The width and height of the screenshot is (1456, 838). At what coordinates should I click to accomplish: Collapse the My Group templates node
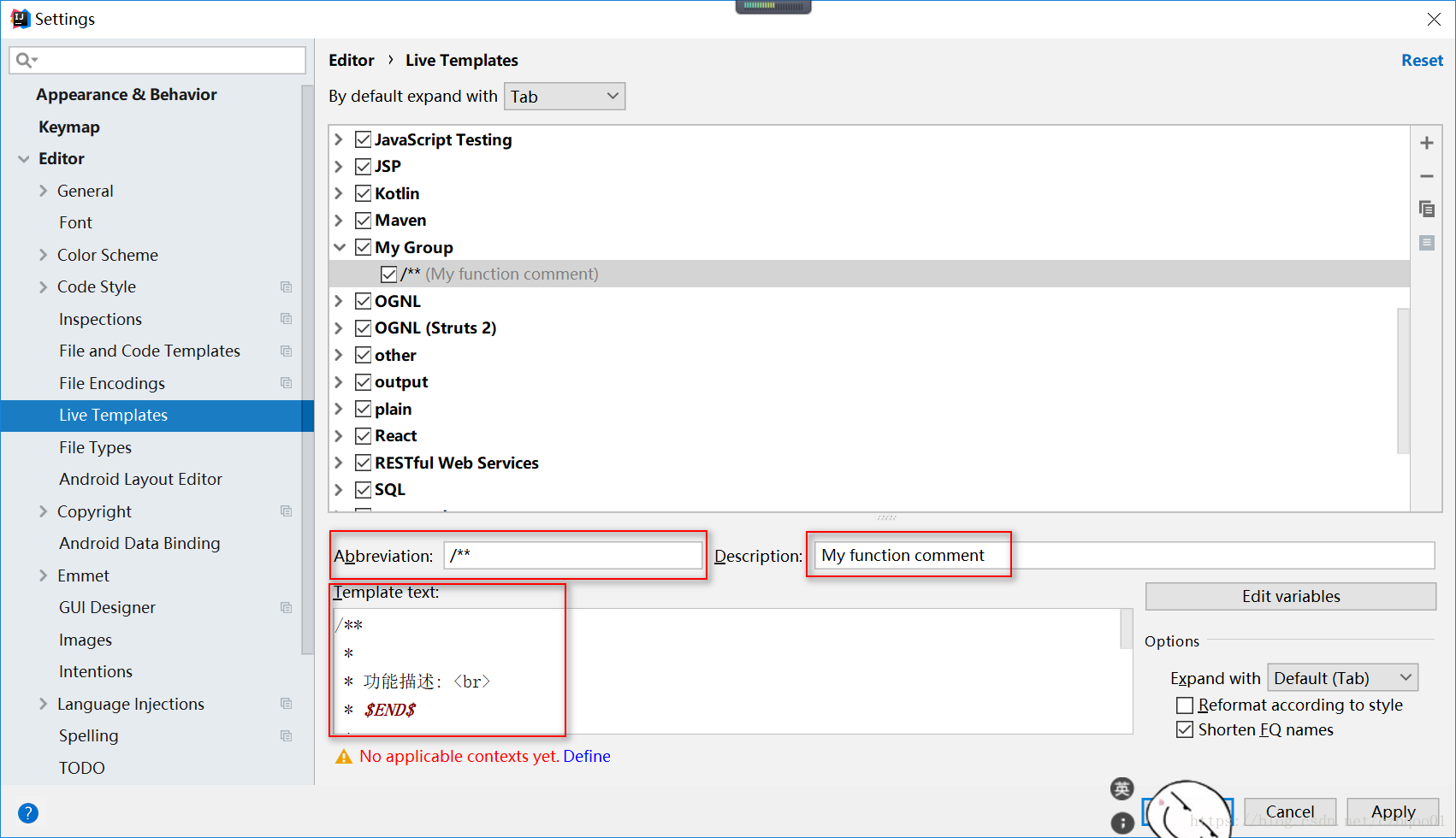click(340, 247)
